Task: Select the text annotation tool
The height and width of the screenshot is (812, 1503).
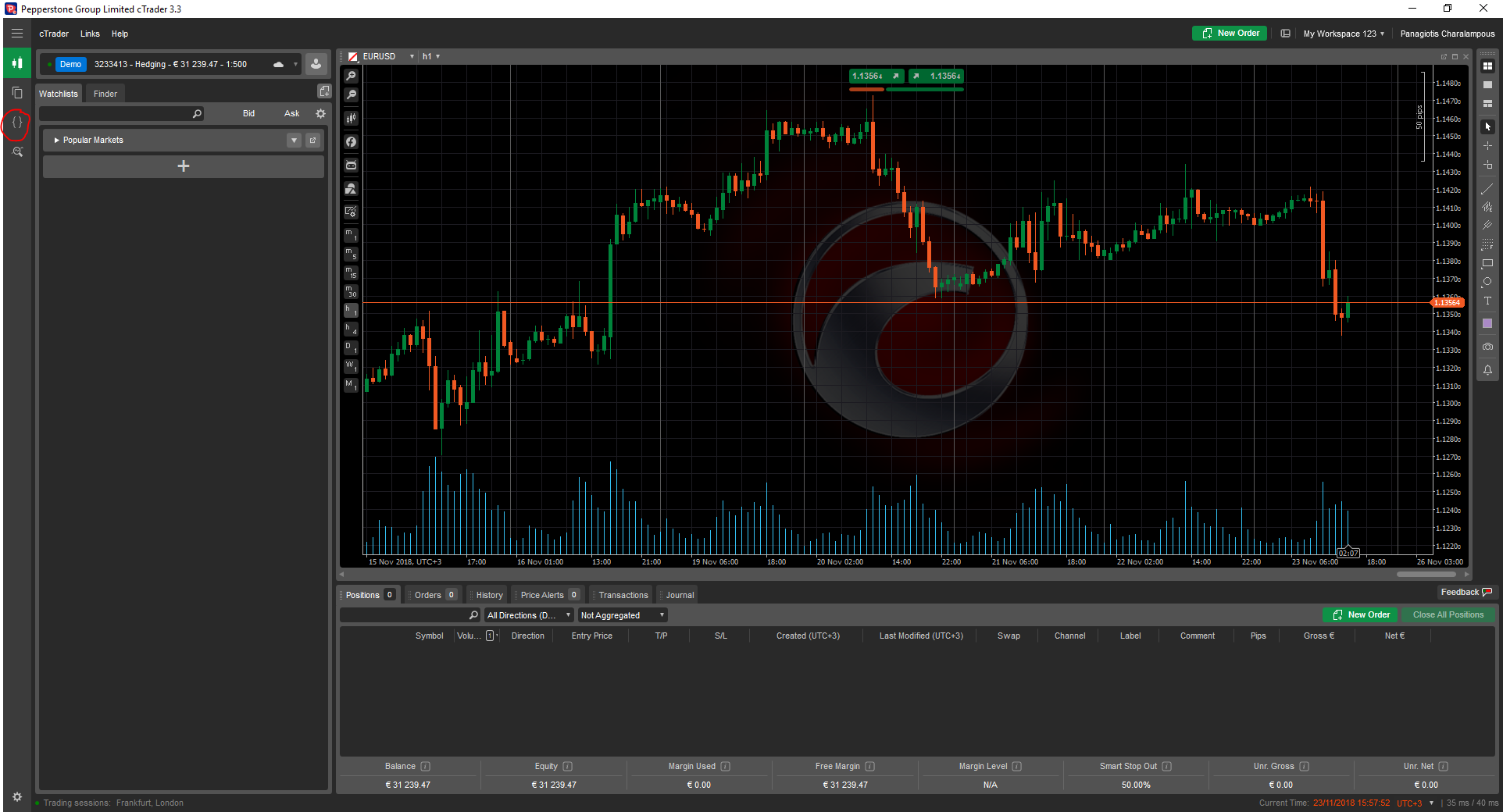Action: 1487,301
